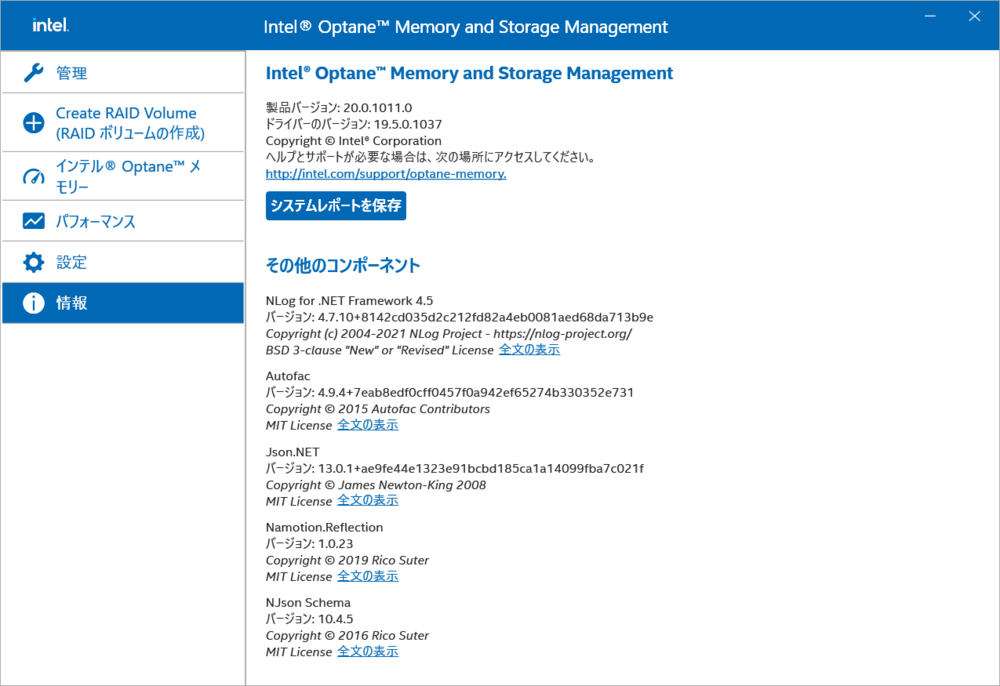Click Copyright © Intel® Corporation text
1000x686 pixels.
coord(353,140)
